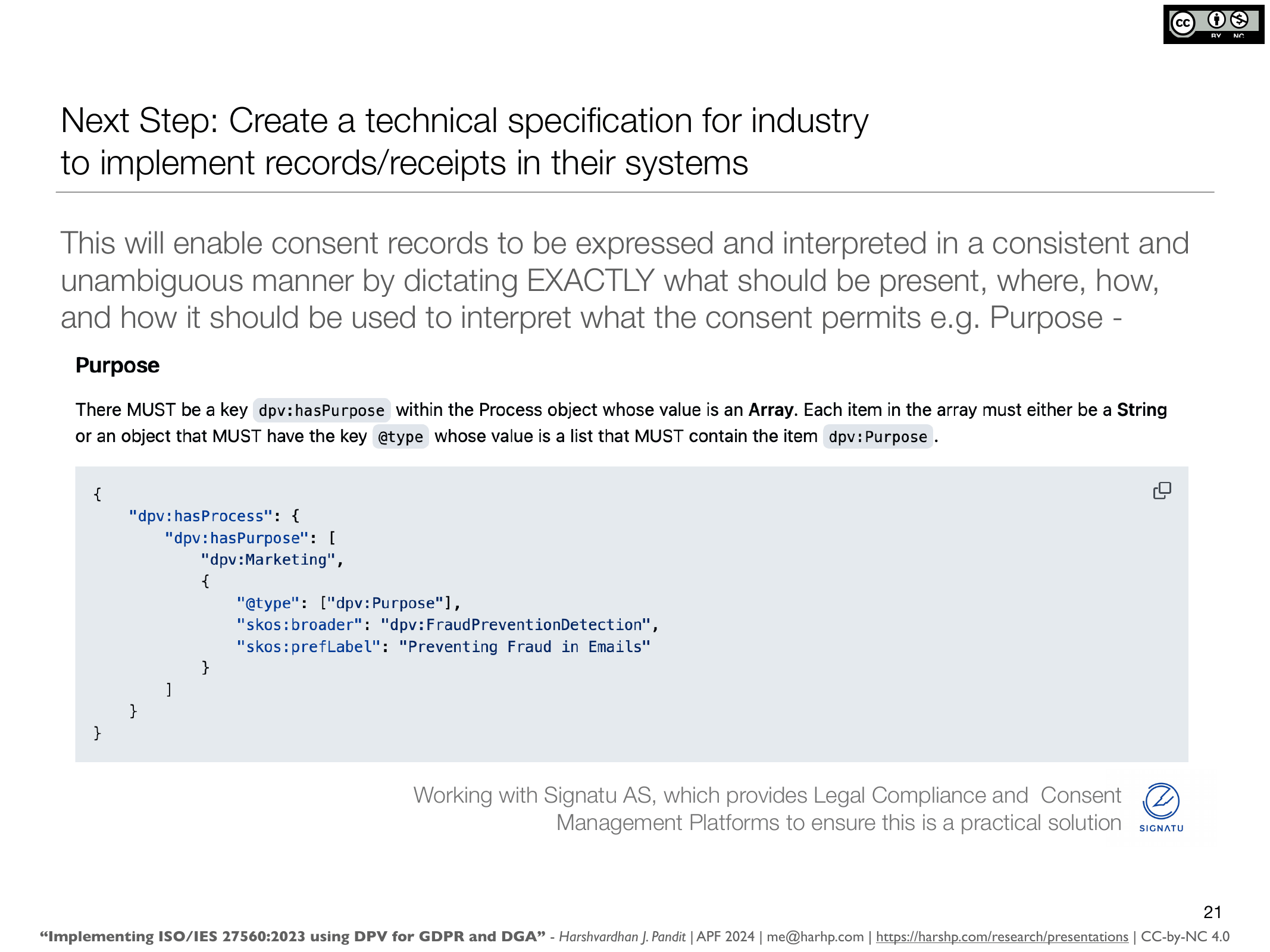The image size is (1270, 952).
Task: Click the dpv:hasPurpose inline code tag
Action: [x=321, y=411]
